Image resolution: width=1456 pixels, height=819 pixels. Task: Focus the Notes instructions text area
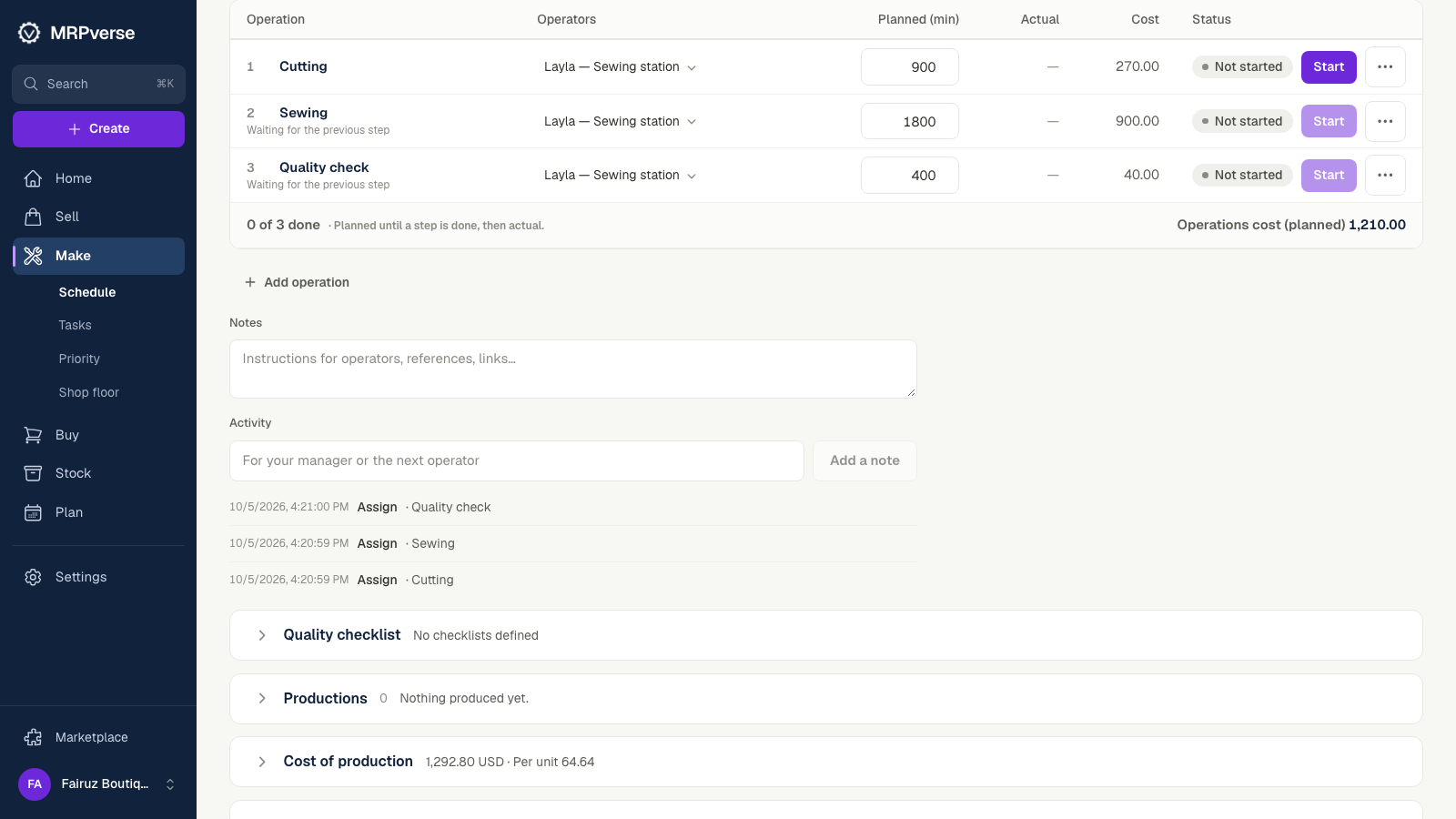pyautogui.click(x=573, y=369)
